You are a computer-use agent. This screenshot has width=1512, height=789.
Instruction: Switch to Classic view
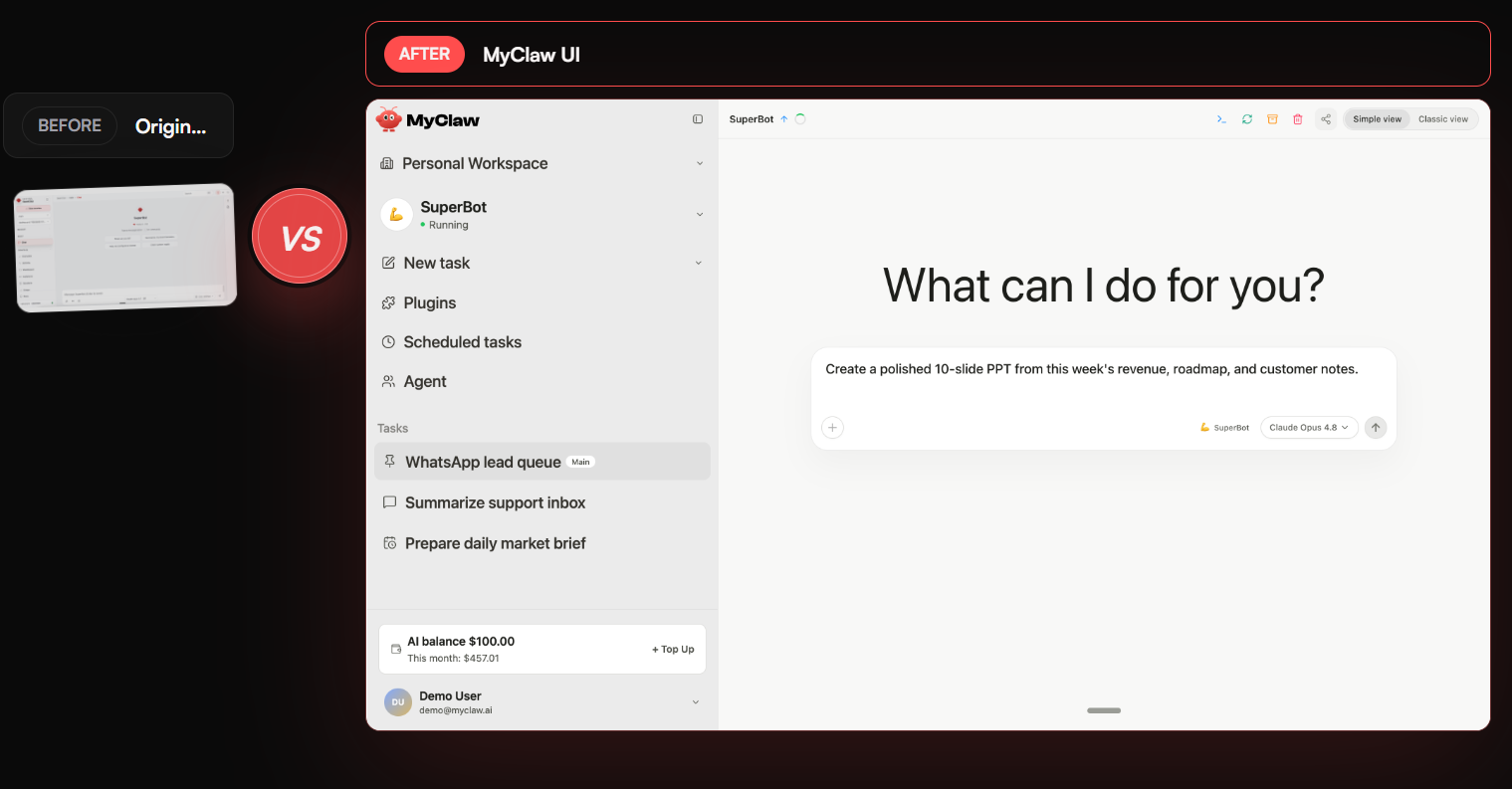(x=1443, y=119)
